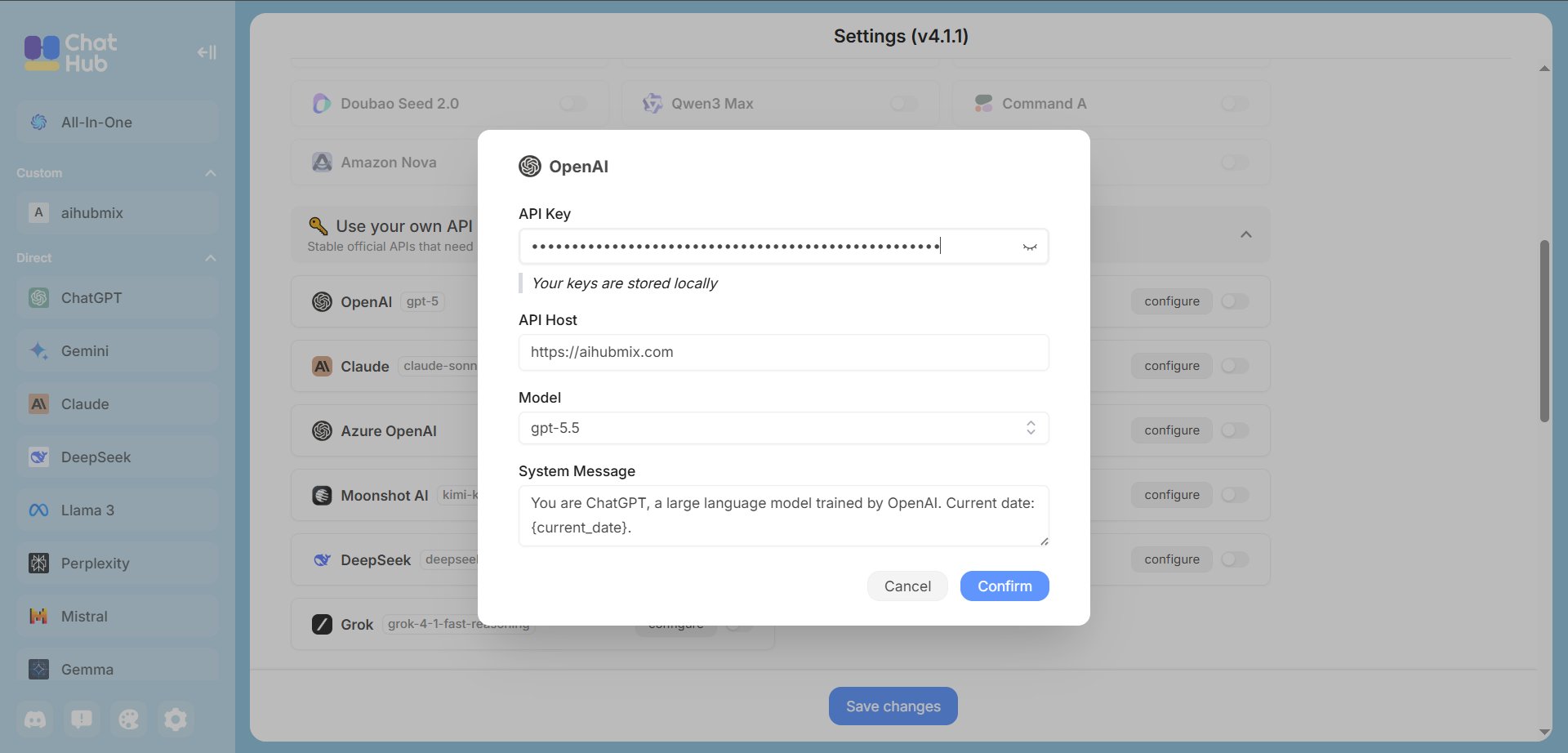The height and width of the screenshot is (753, 1568).
Task: Click Moonshot AI icon in list
Action: click(322, 496)
